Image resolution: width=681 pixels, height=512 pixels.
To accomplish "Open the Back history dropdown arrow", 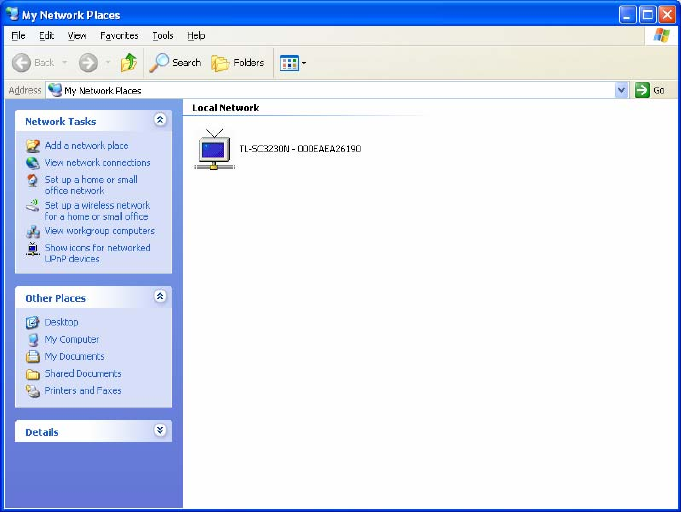I will (x=64, y=63).
